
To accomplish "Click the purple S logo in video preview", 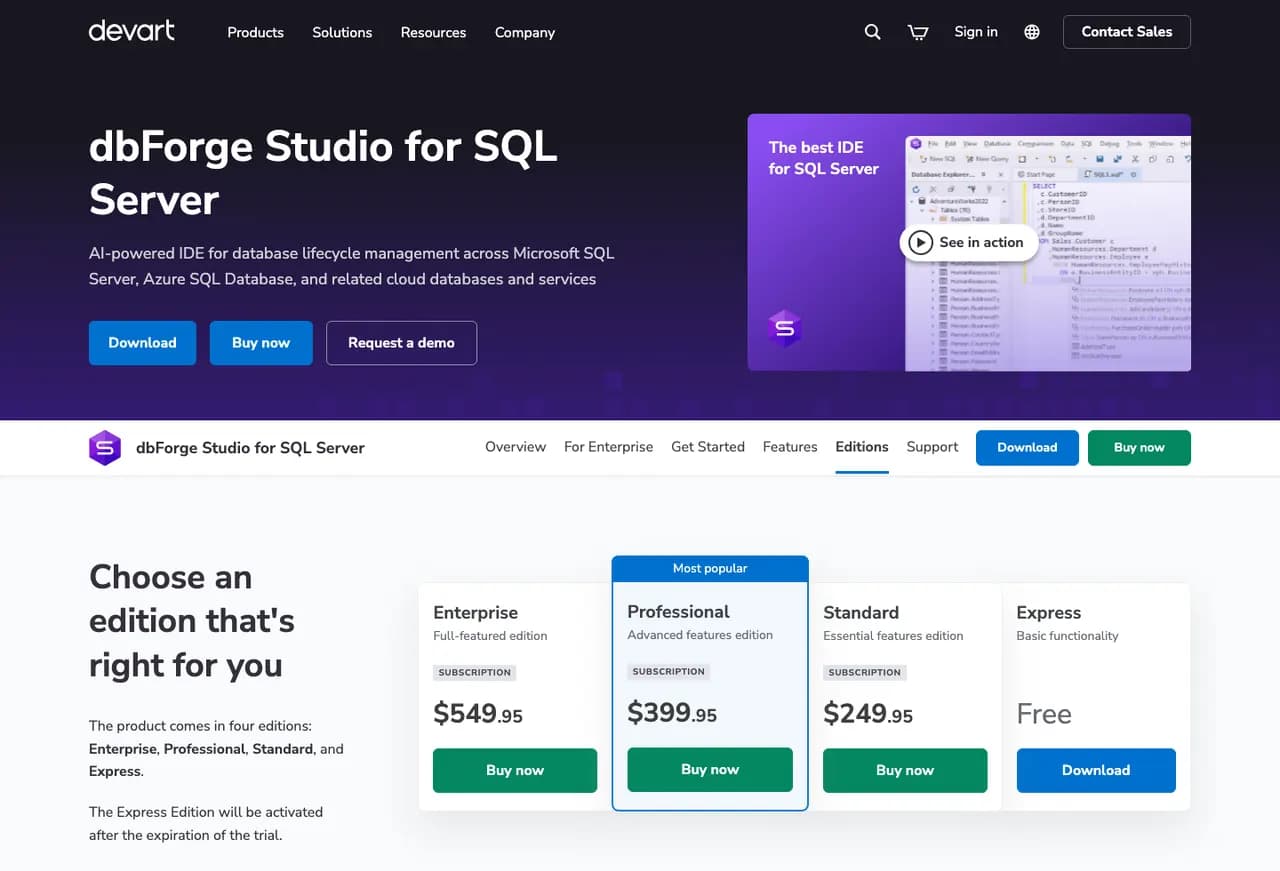I will pyautogui.click(x=785, y=328).
